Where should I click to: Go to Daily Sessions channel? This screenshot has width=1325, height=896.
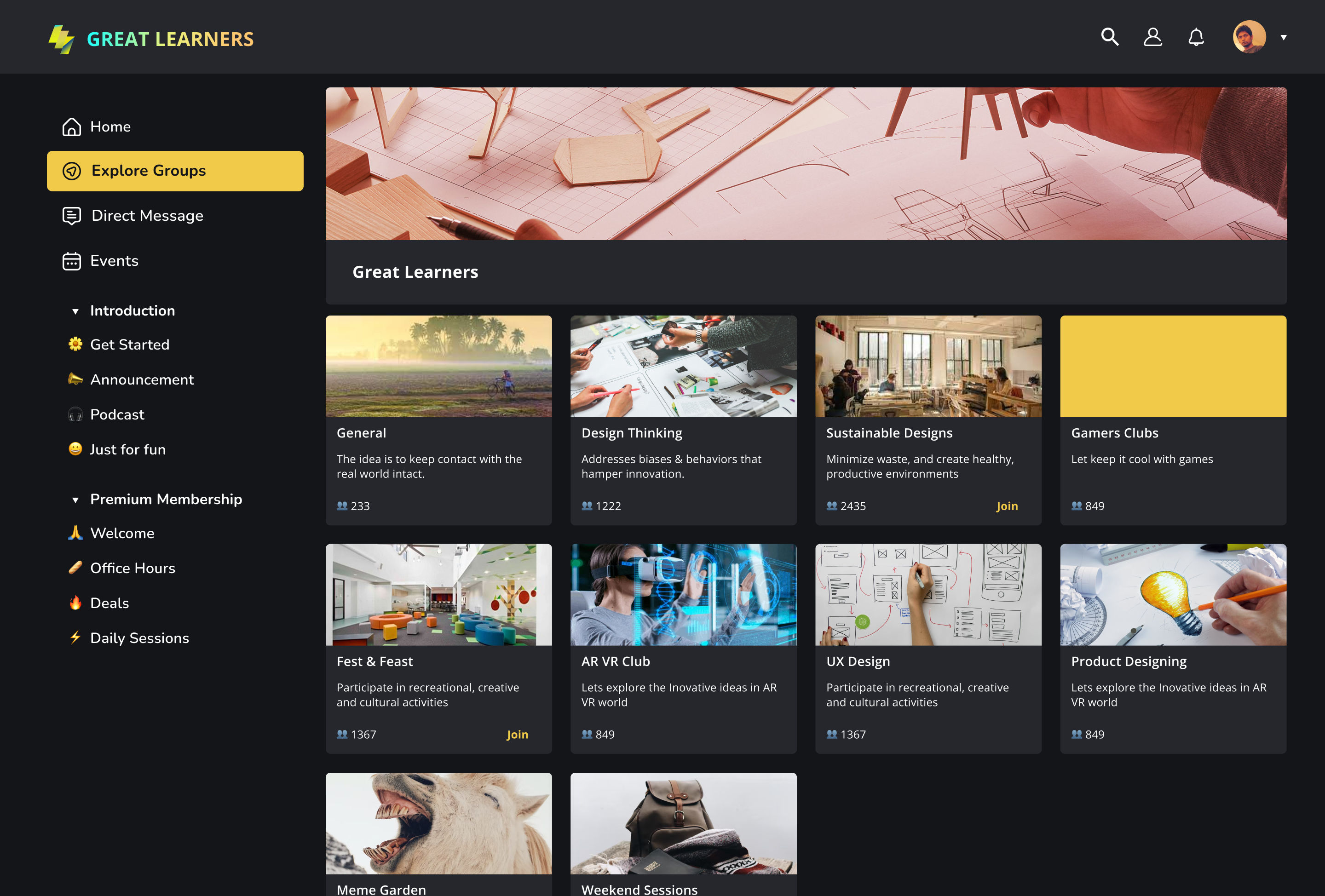pos(139,638)
